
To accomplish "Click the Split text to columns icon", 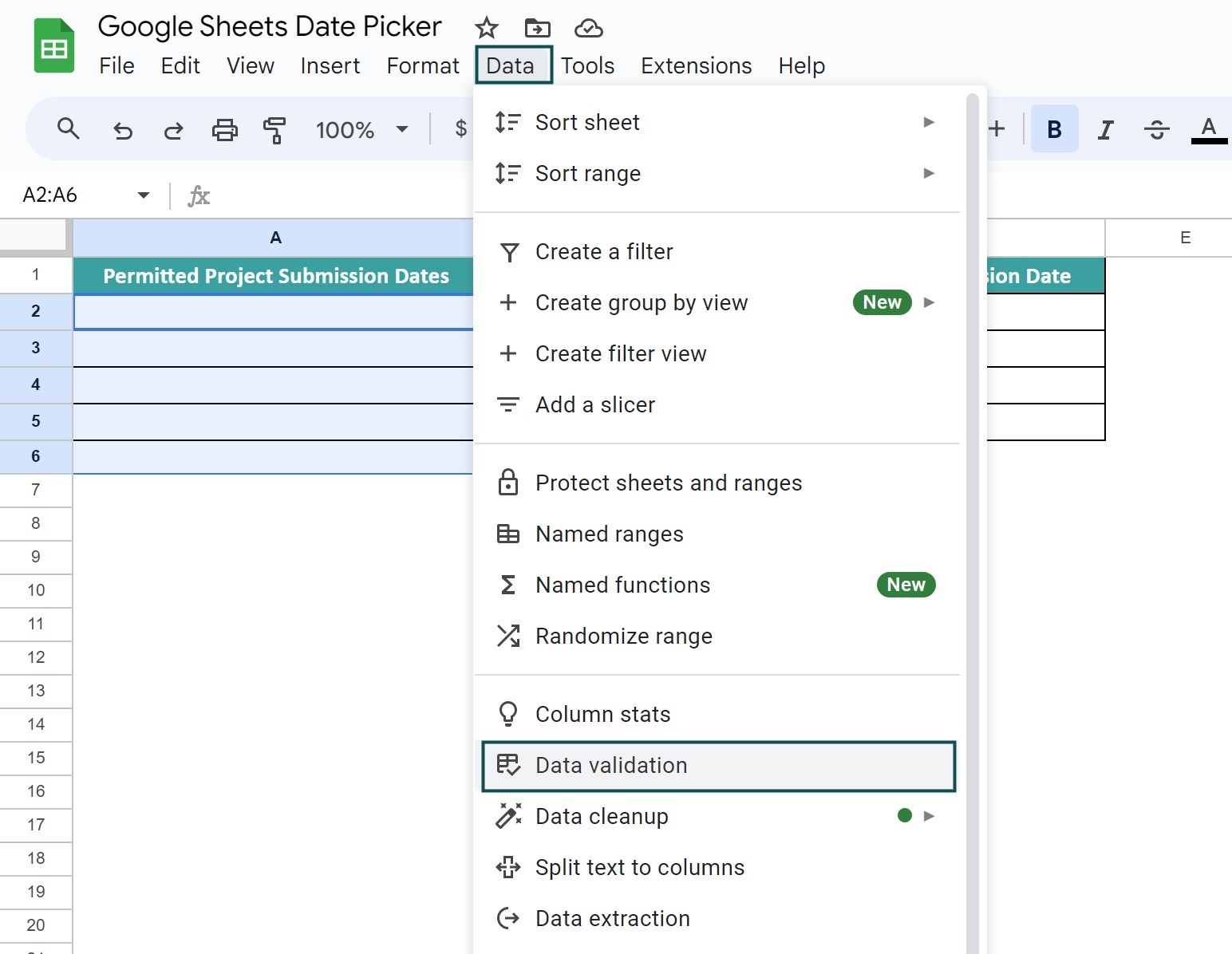I will (x=508, y=867).
